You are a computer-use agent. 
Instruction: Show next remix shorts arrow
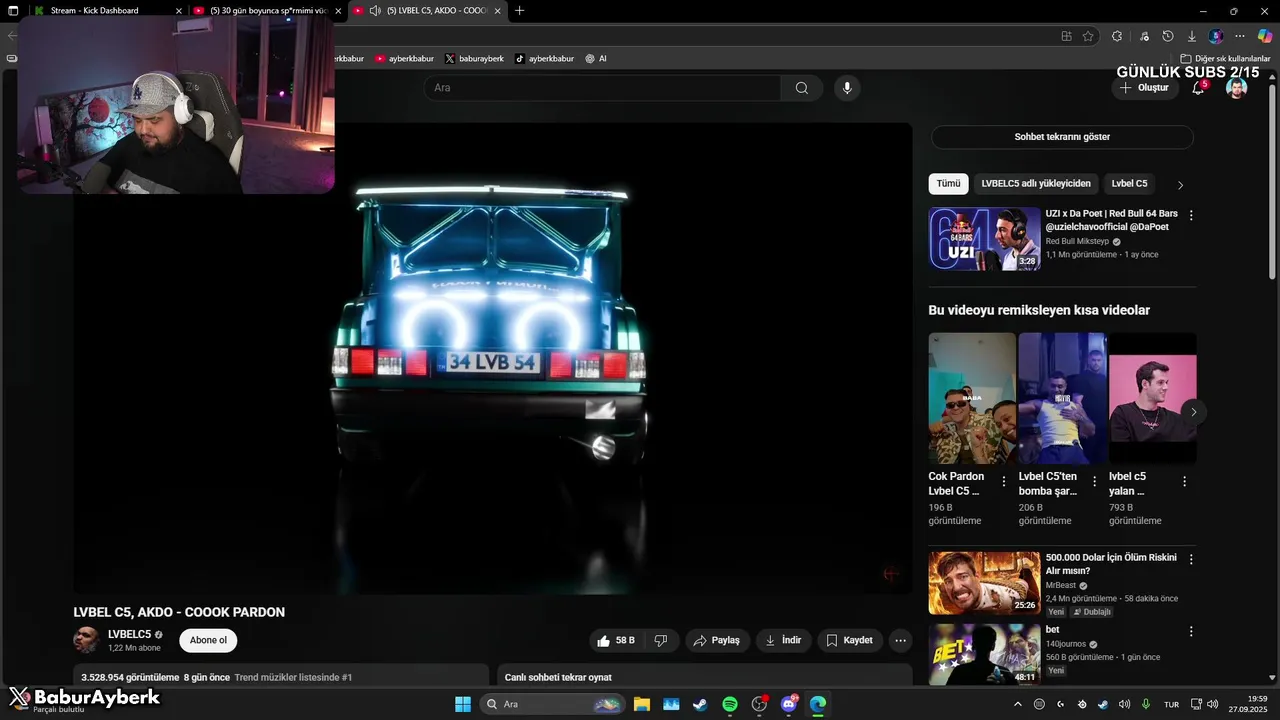[1192, 412]
